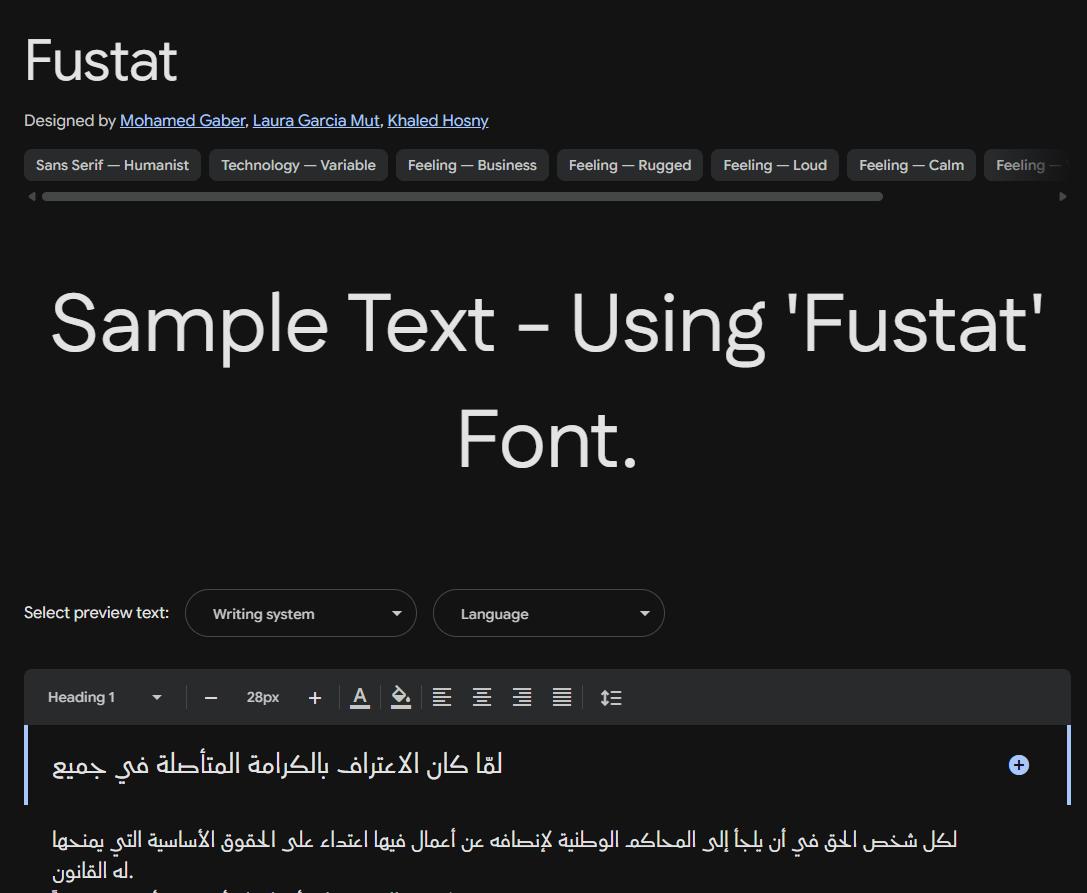Open the Language dropdown
The image size is (1087, 893).
(x=548, y=614)
